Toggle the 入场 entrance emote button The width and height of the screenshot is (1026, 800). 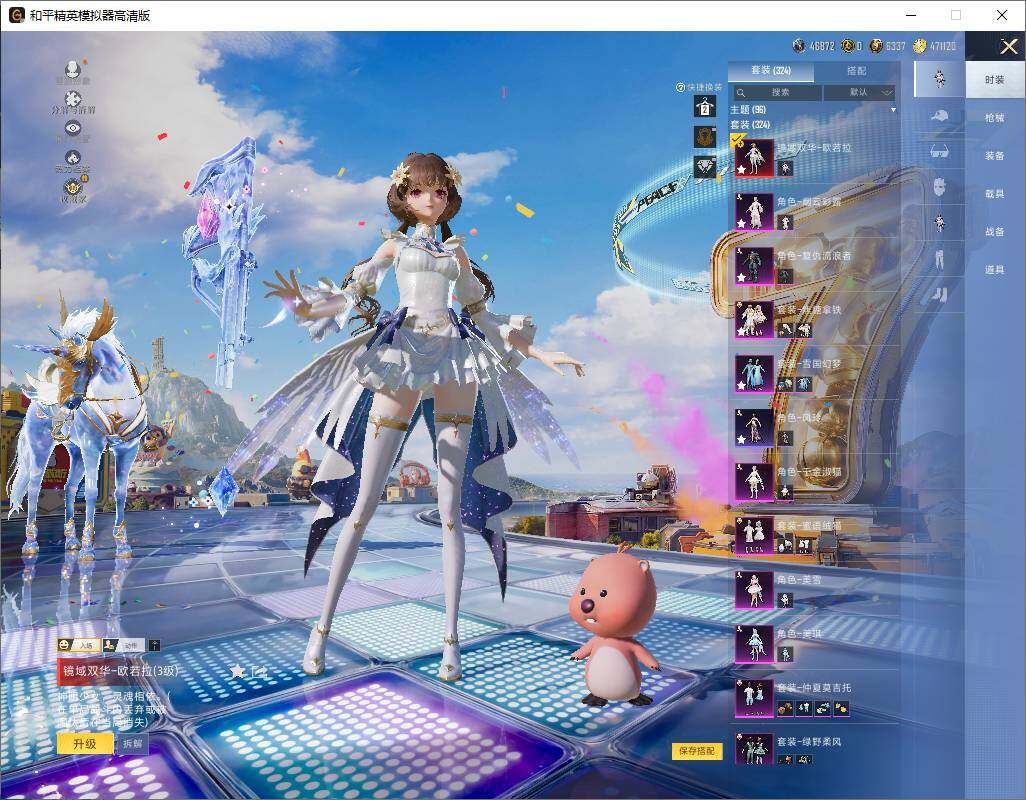pos(78,646)
